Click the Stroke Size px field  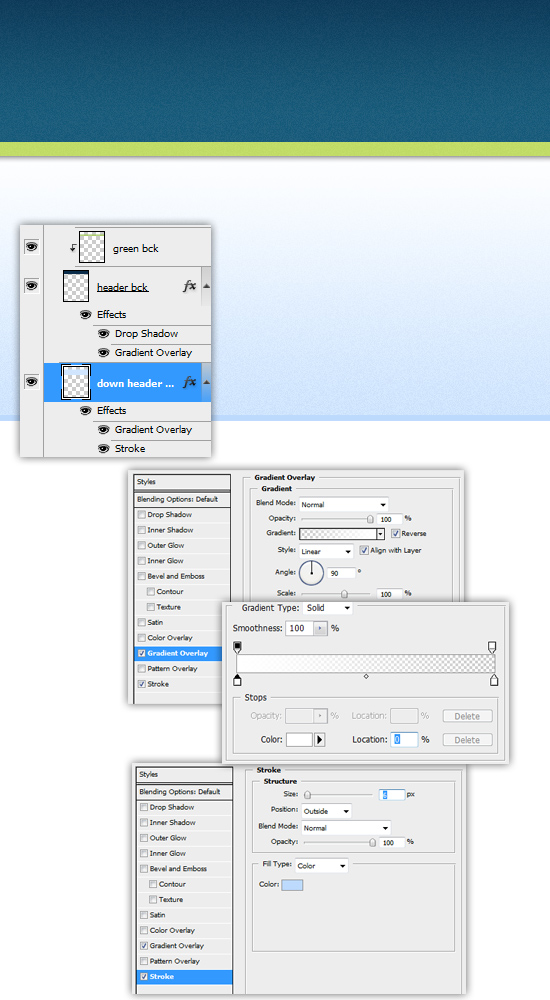coord(392,795)
